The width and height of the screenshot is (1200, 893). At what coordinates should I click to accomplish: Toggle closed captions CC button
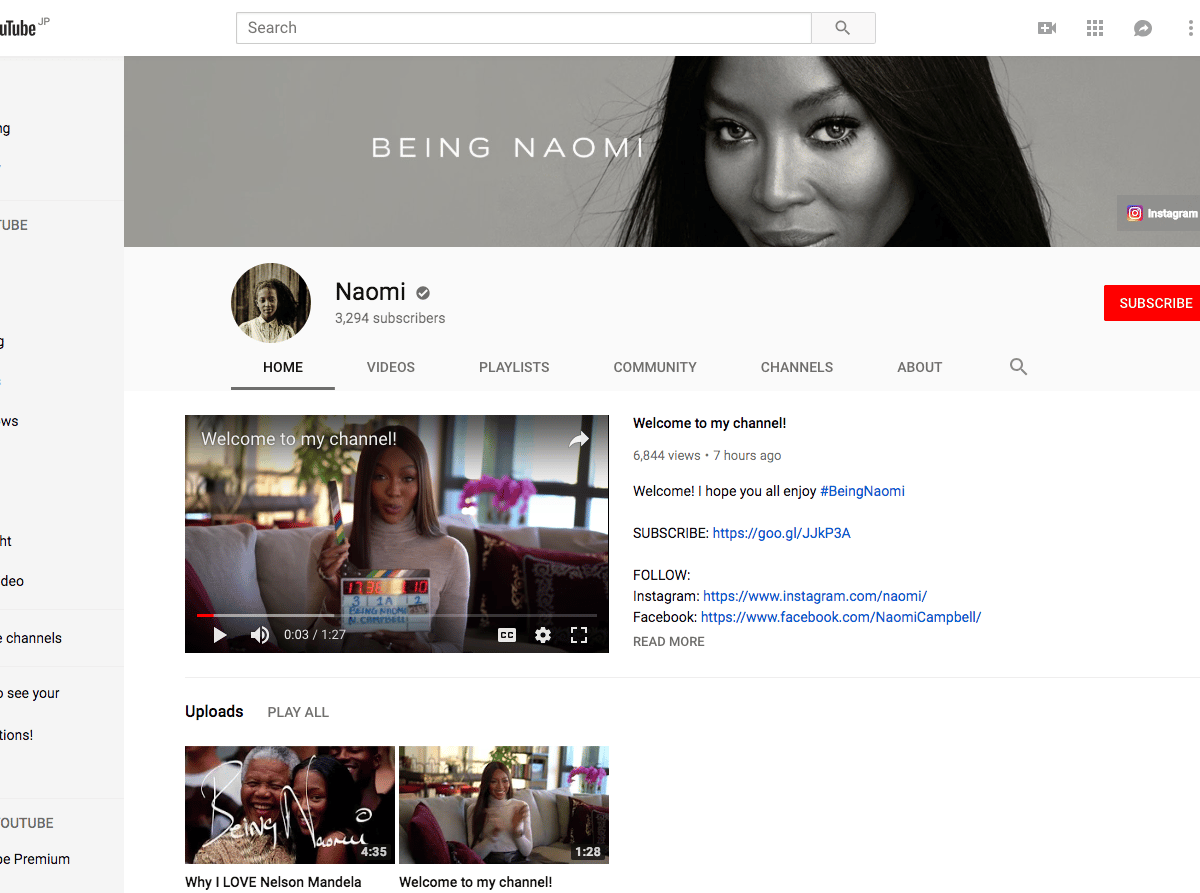tap(507, 635)
